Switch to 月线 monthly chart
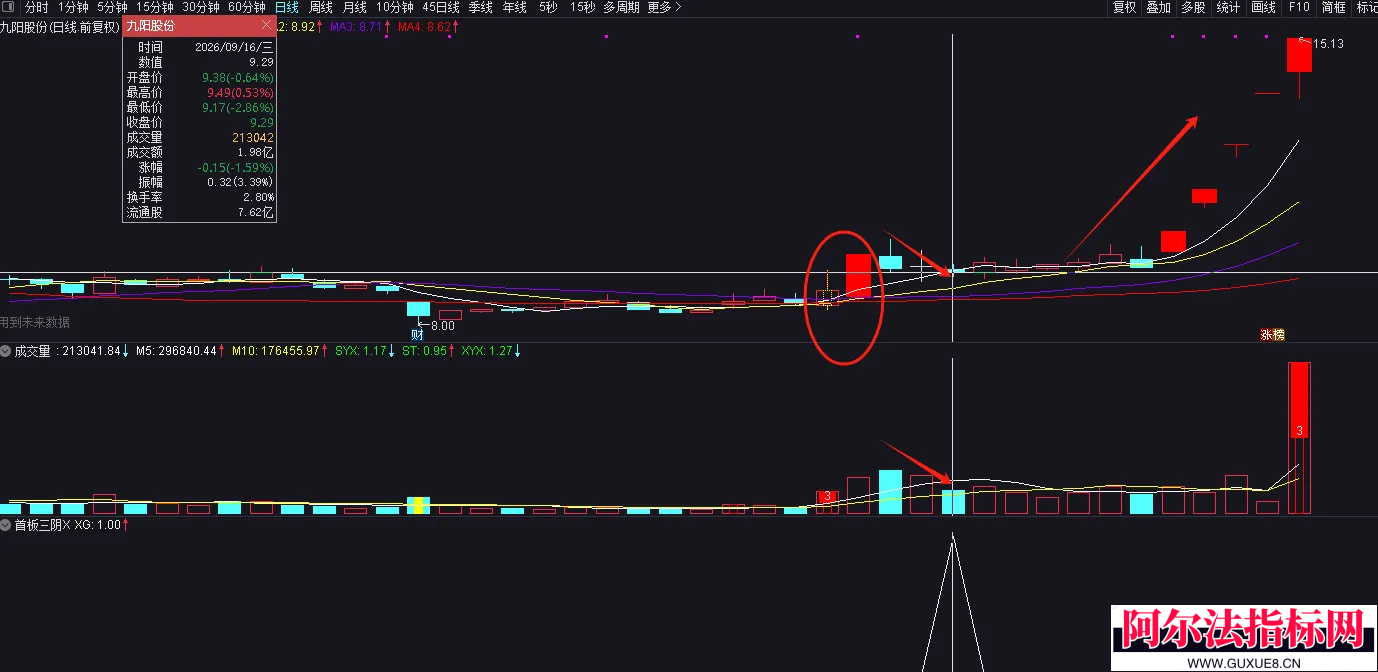 coord(355,7)
